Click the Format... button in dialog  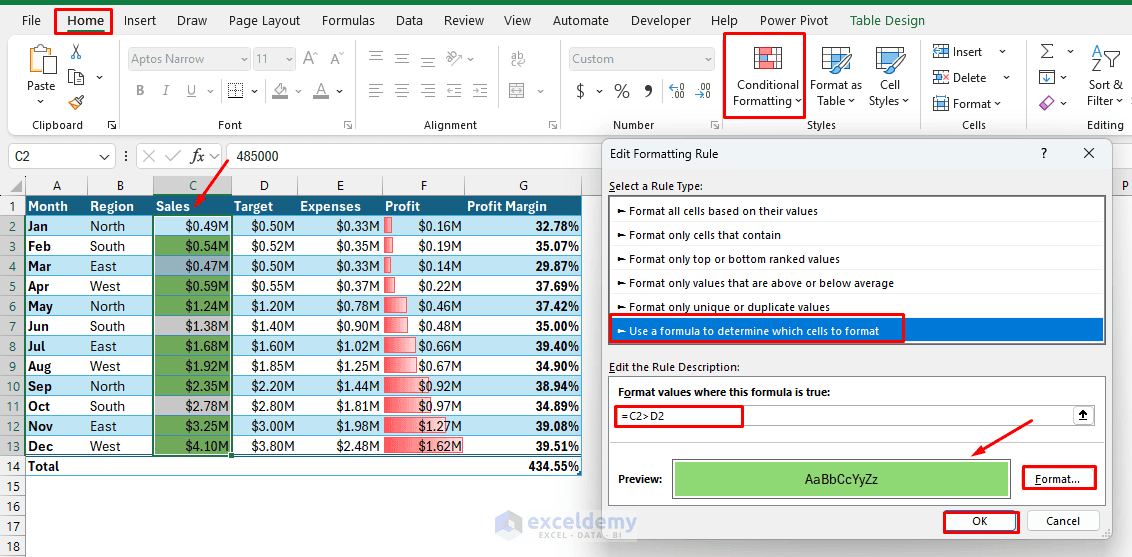(x=1058, y=479)
